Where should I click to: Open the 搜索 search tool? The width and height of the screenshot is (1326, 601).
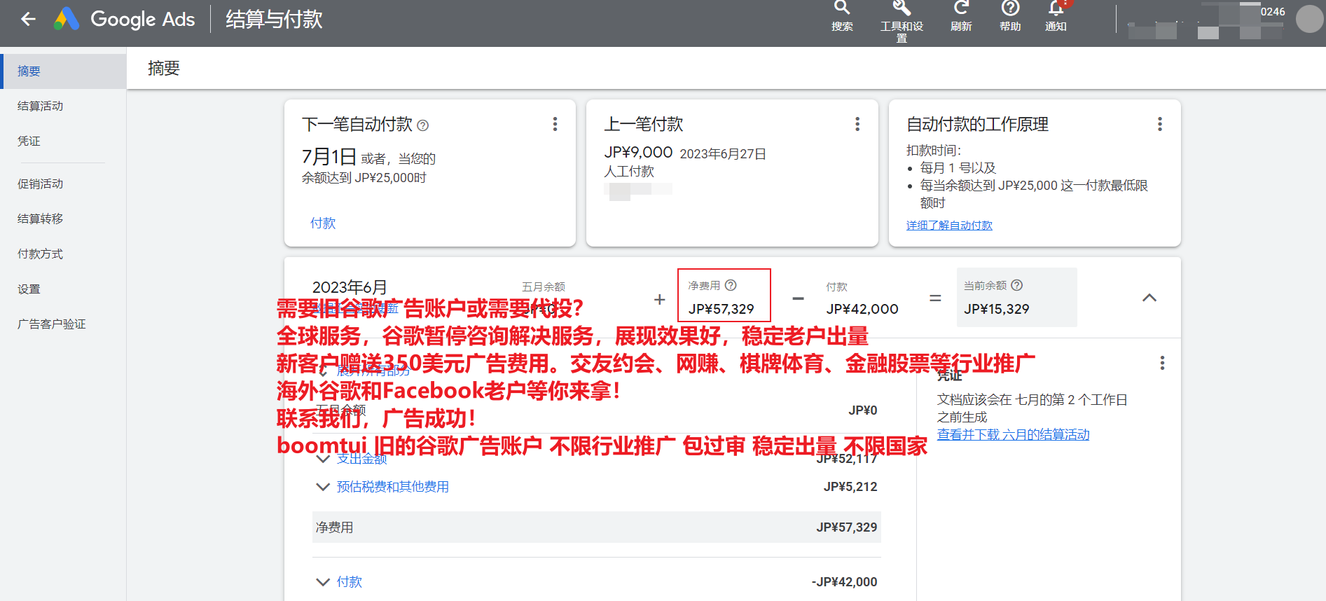click(x=842, y=17)
